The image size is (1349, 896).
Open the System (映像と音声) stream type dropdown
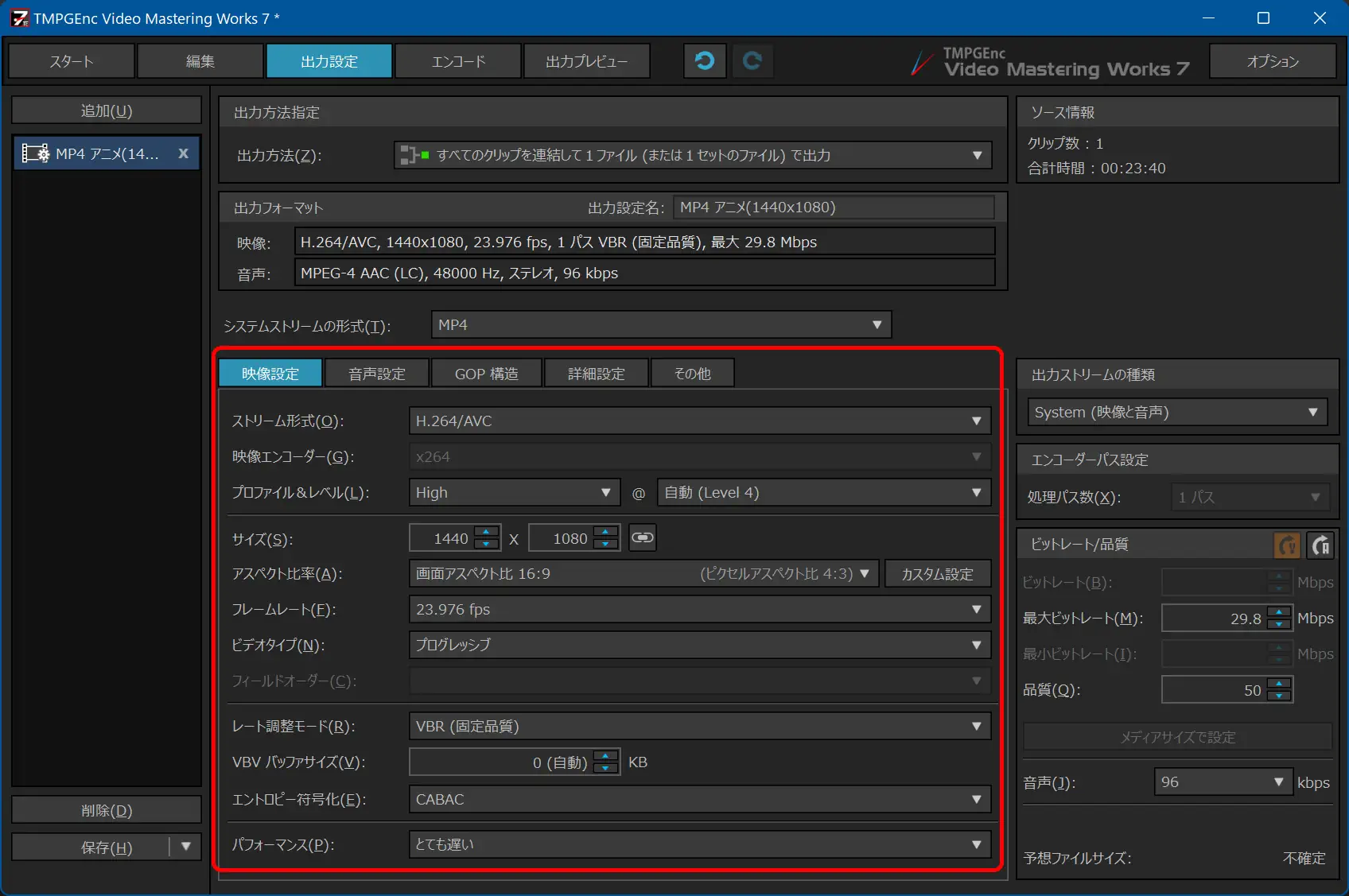(x=1178, y=412)
